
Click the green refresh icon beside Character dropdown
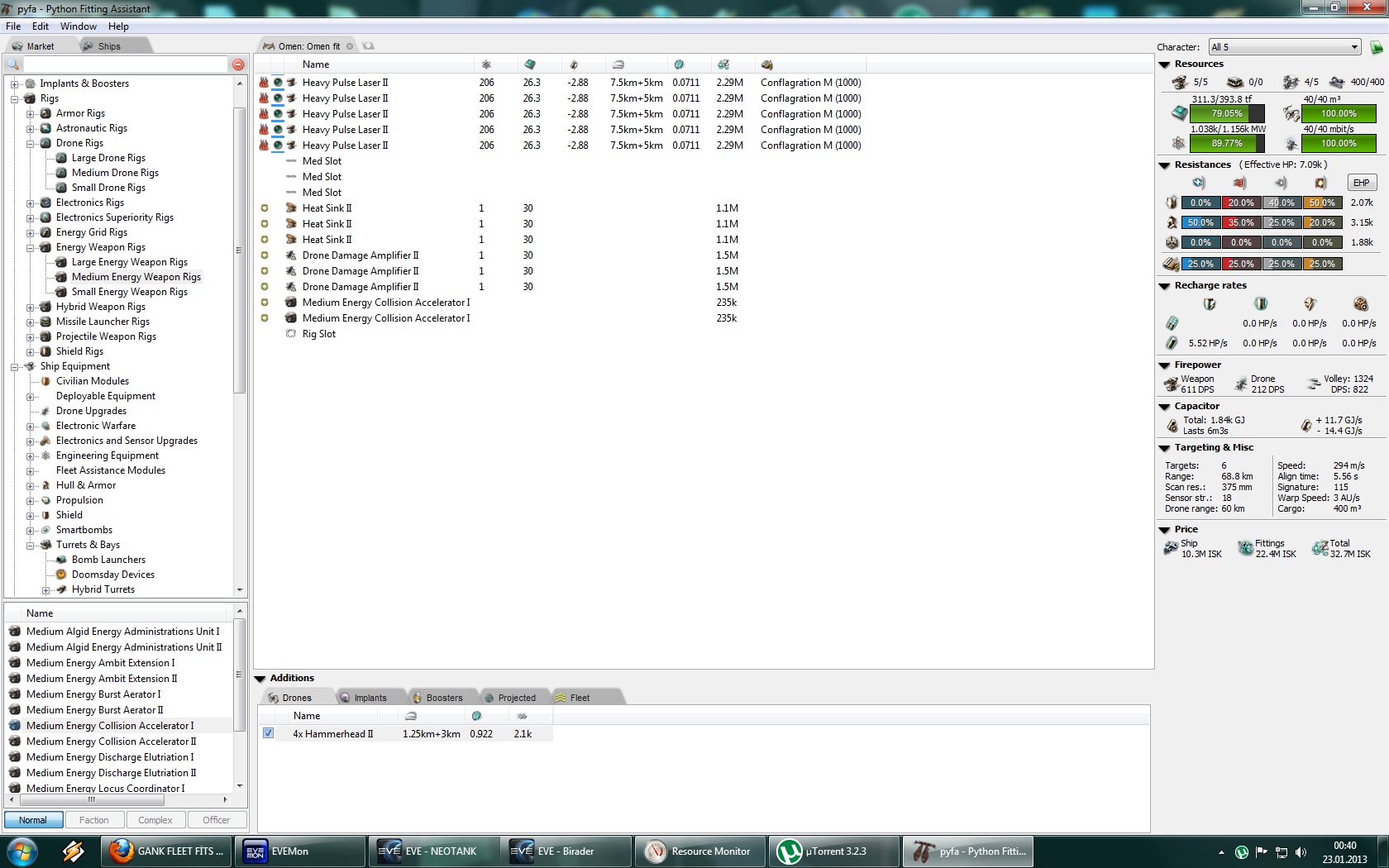tap(1377, 47)
